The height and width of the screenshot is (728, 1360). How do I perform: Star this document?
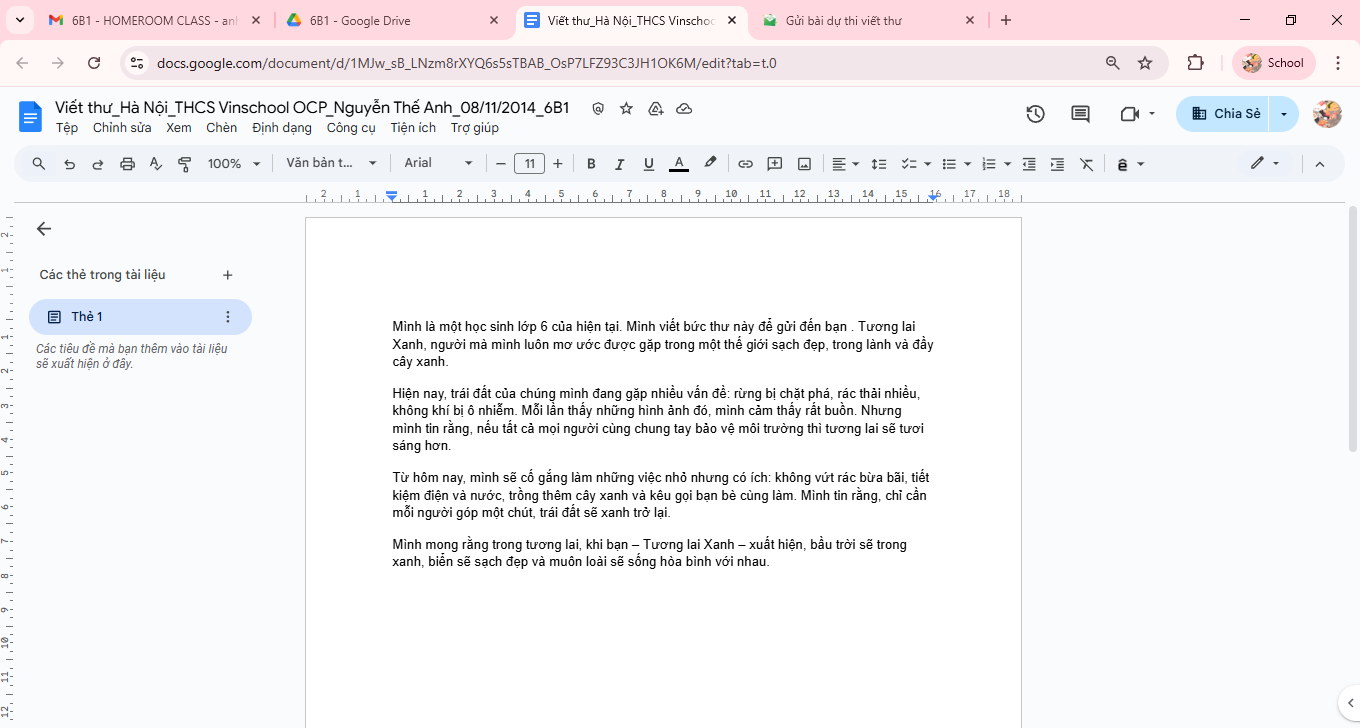626,108
